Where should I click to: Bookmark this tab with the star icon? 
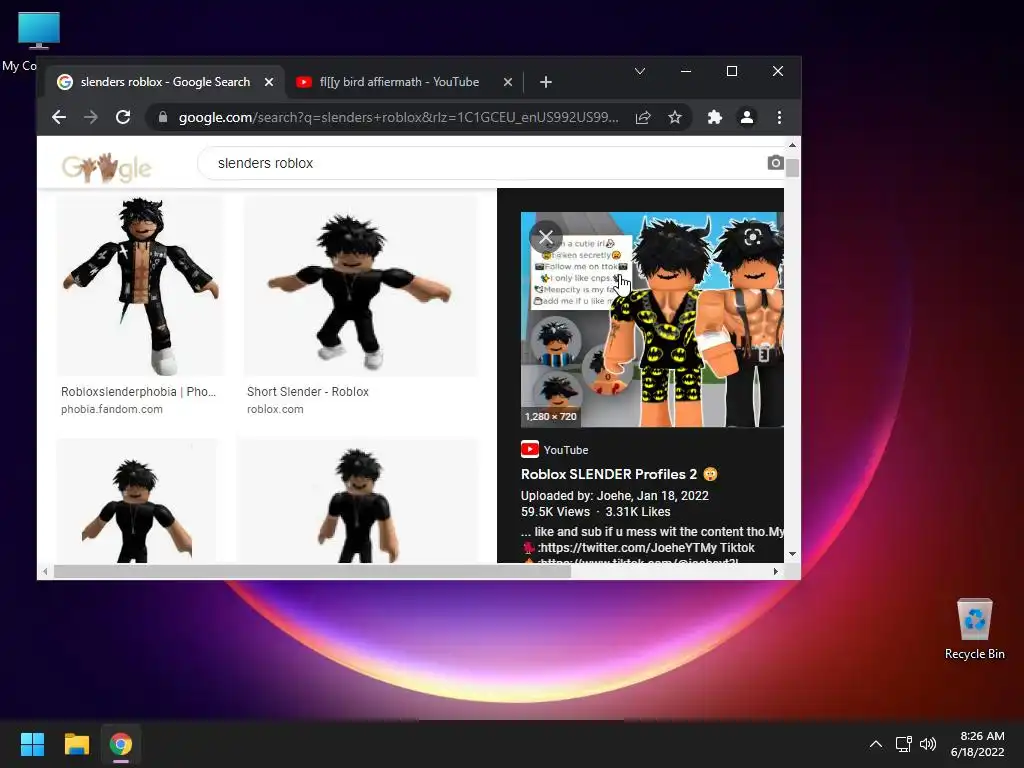pos(675,117)
